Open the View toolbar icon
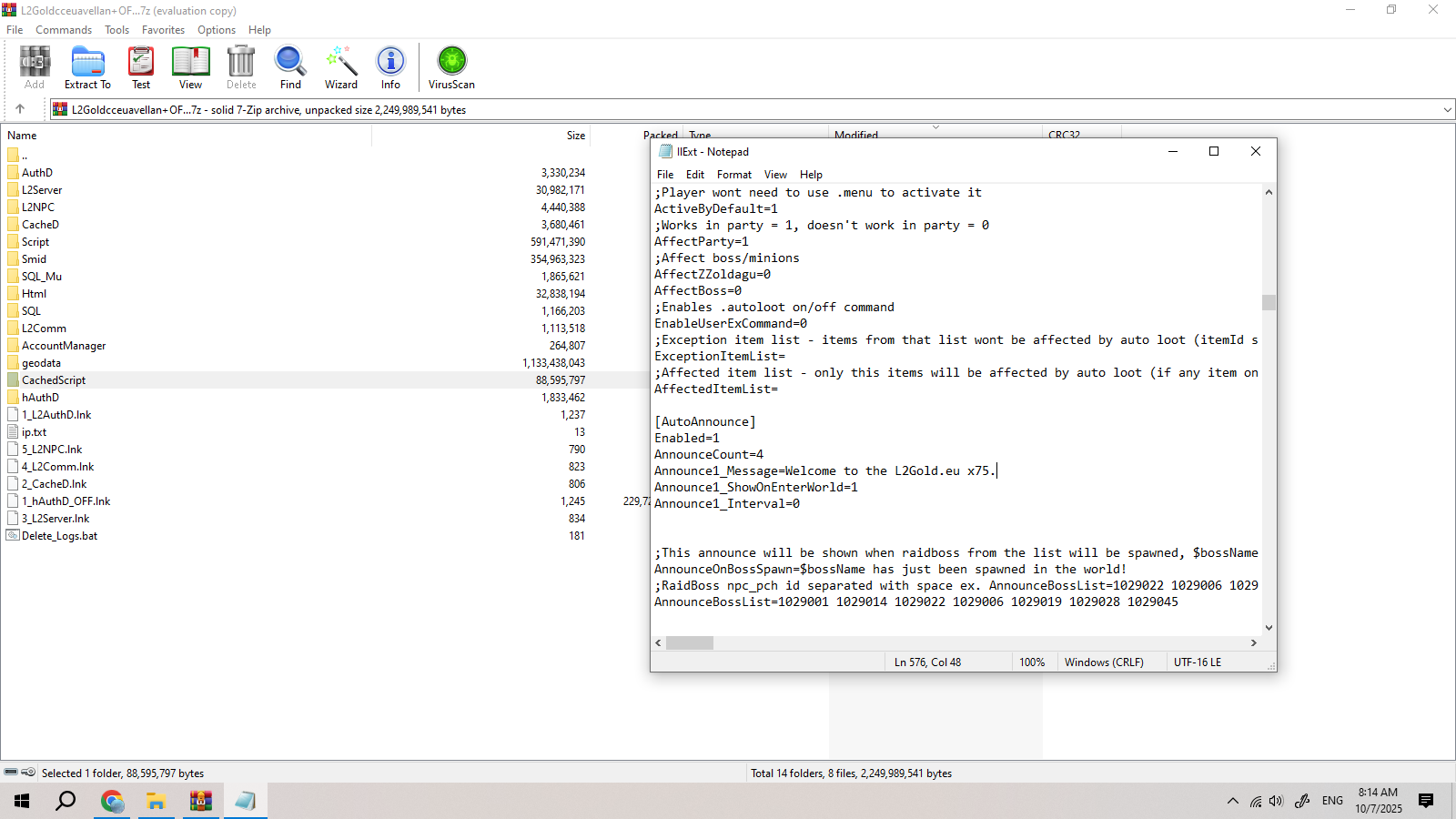The width and height of the screenshot is (1456, 819). (190, 68)
